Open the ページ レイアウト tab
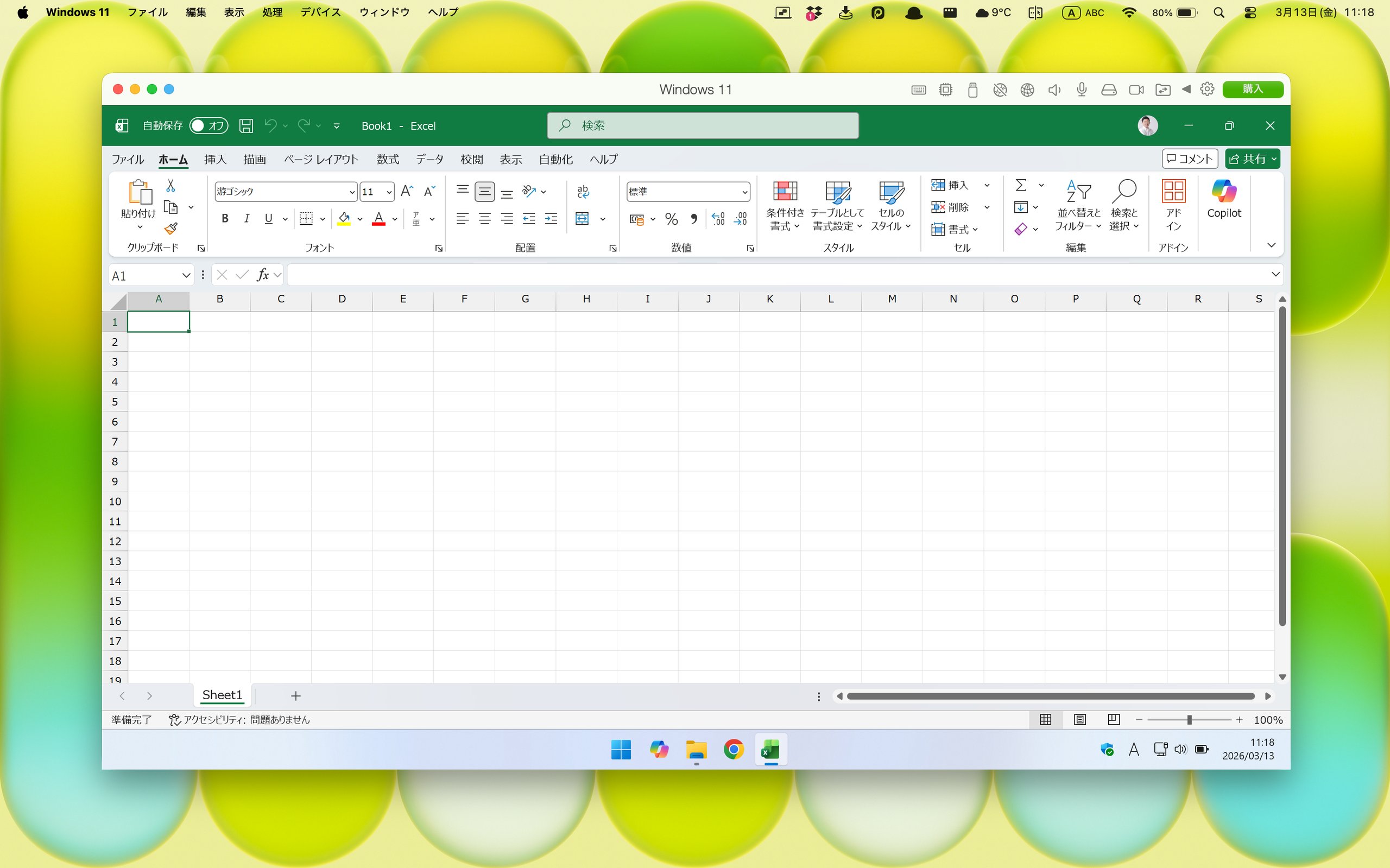The height and width of the screenshot is (868, 1390). coord(321,159)
